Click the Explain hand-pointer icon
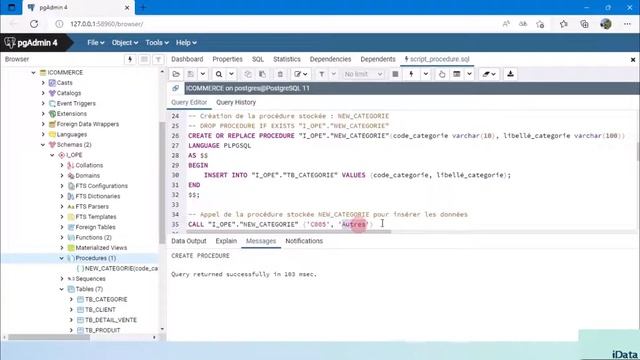 point(442,74)
